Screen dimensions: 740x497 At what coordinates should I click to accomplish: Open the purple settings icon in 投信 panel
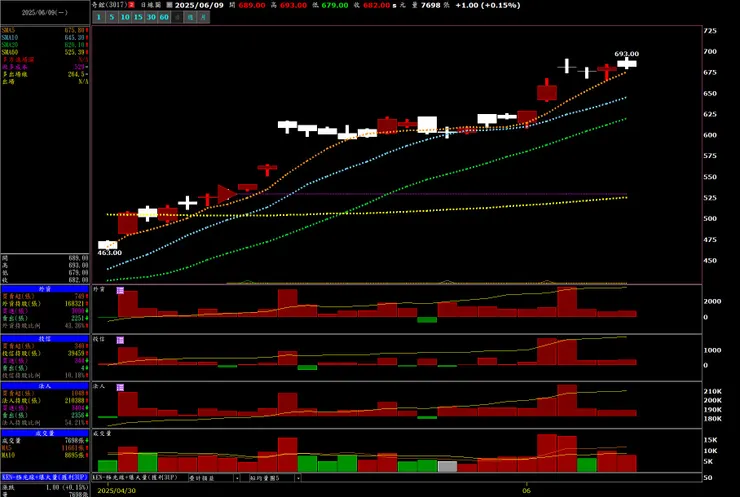[120, 340]
